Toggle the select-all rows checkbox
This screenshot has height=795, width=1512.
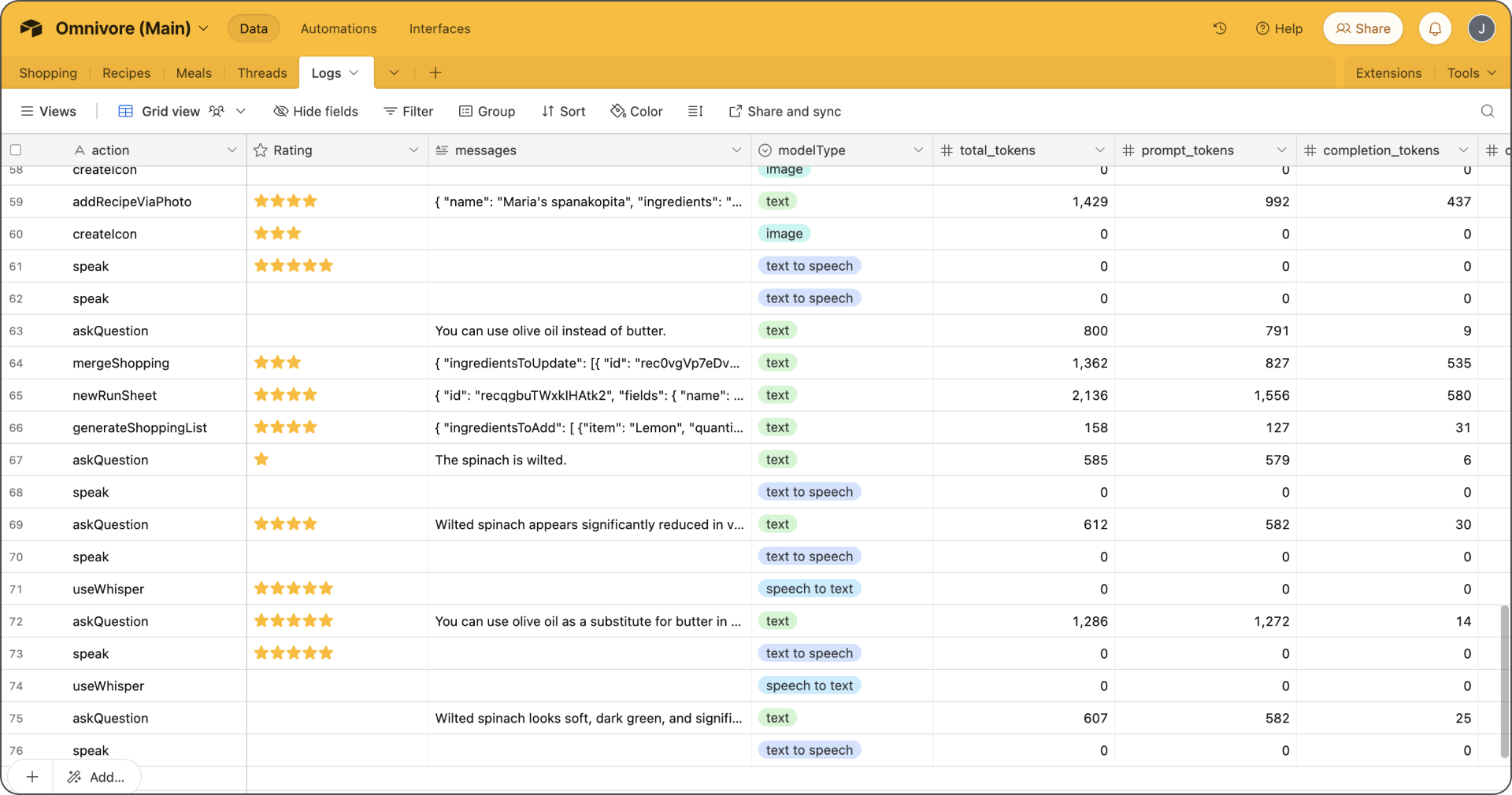click(16, 150)
